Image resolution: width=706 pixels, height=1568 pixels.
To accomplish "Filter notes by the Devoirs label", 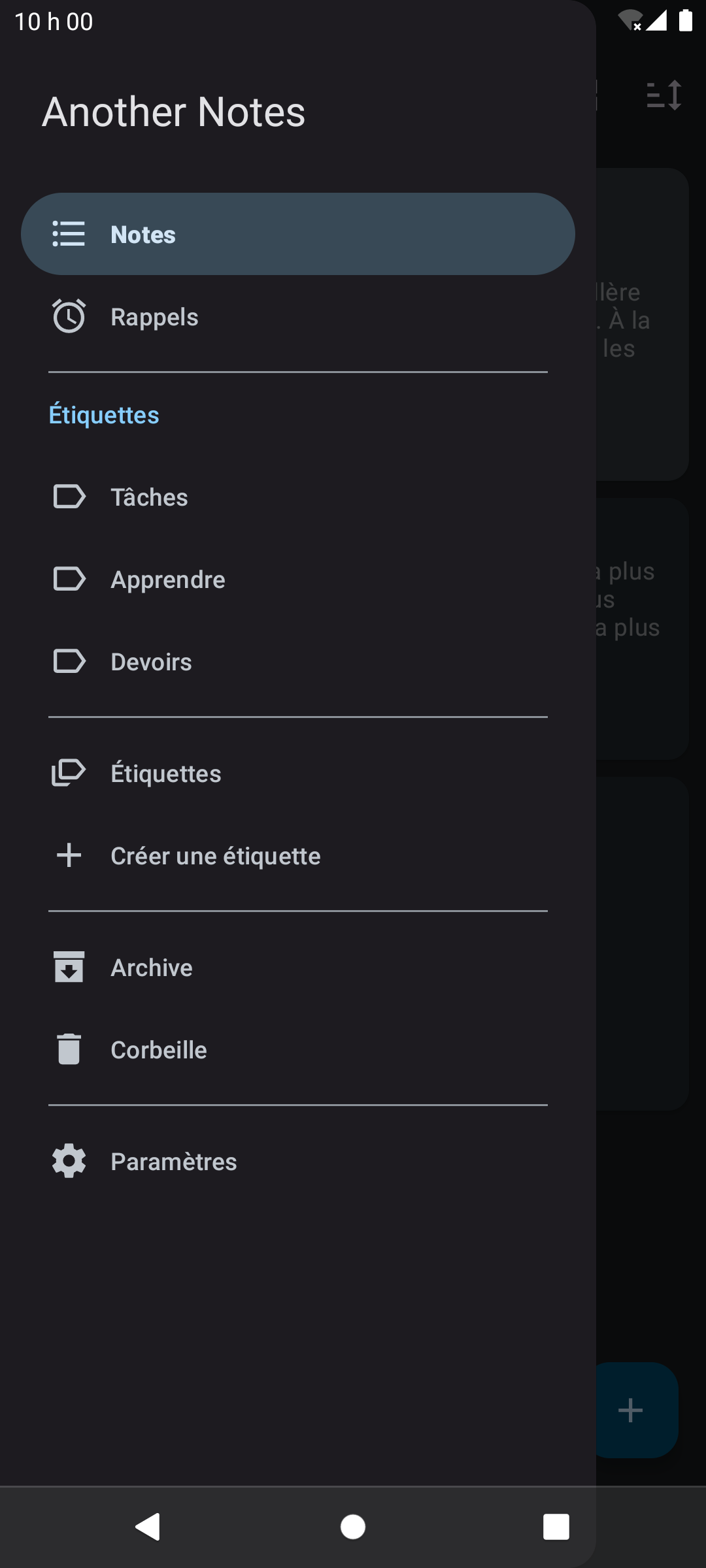I will click(151, 662).
